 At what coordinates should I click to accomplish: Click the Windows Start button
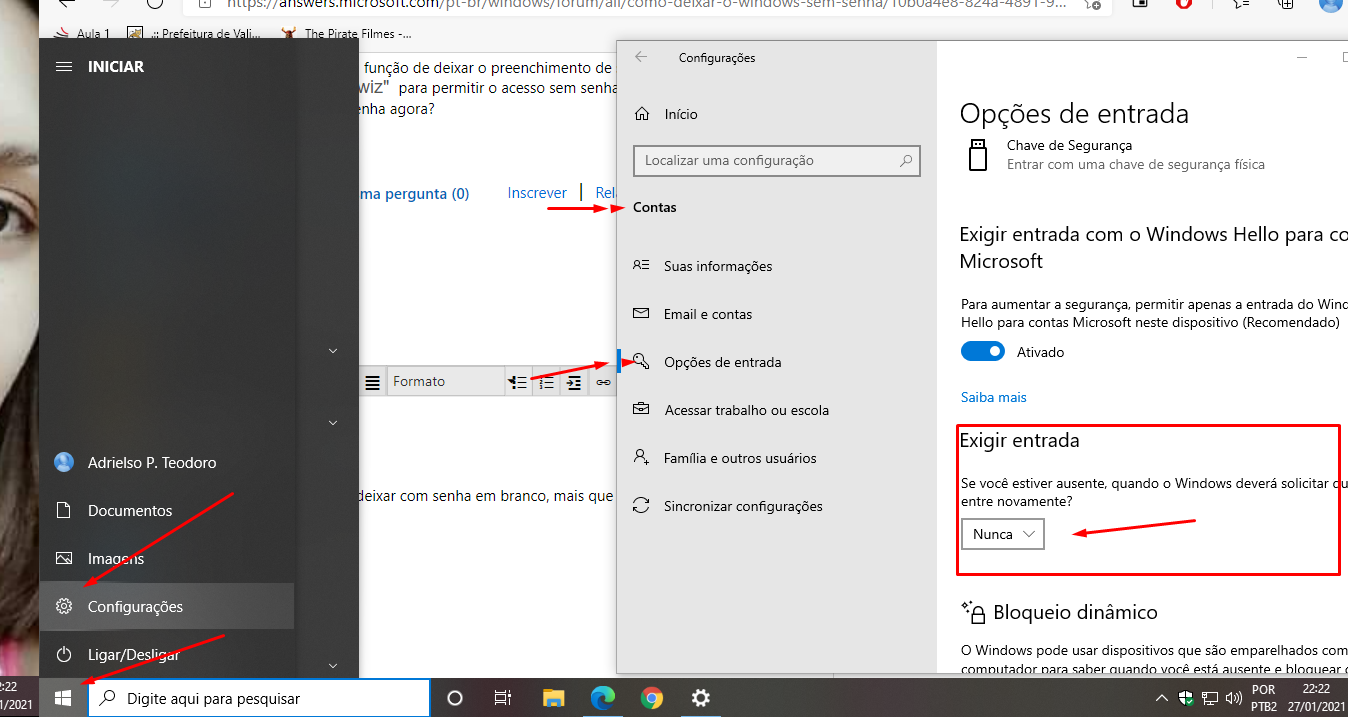click(x=63, y=698)
